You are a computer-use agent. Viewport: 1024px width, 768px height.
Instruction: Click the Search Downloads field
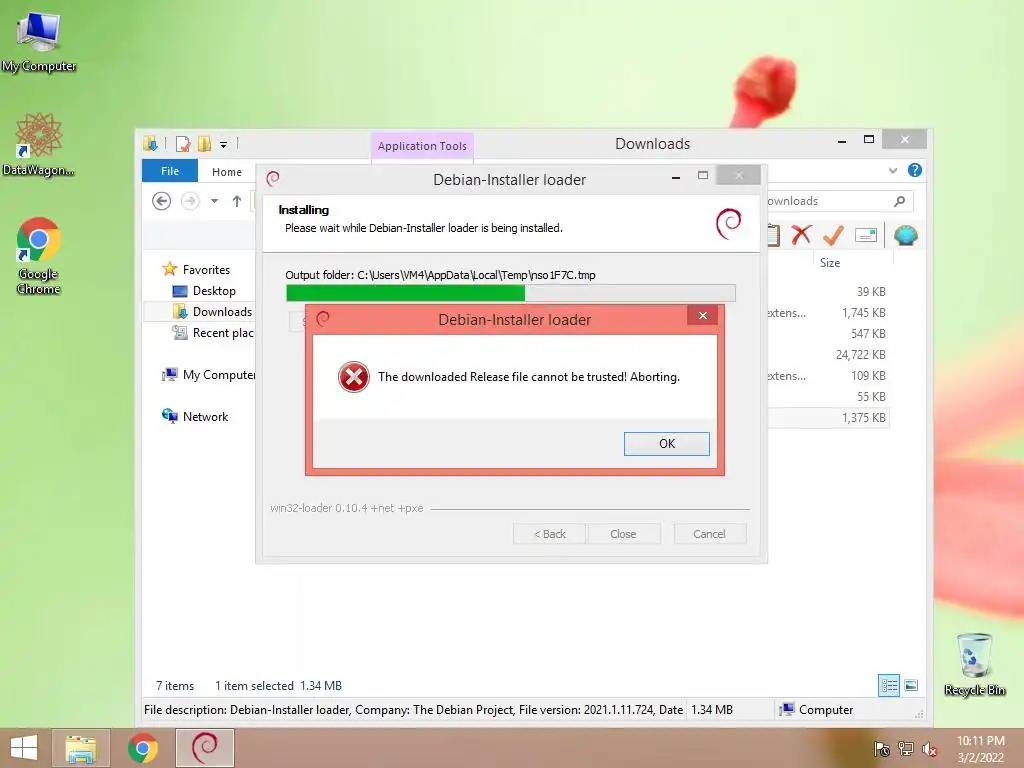click(839, 201)
